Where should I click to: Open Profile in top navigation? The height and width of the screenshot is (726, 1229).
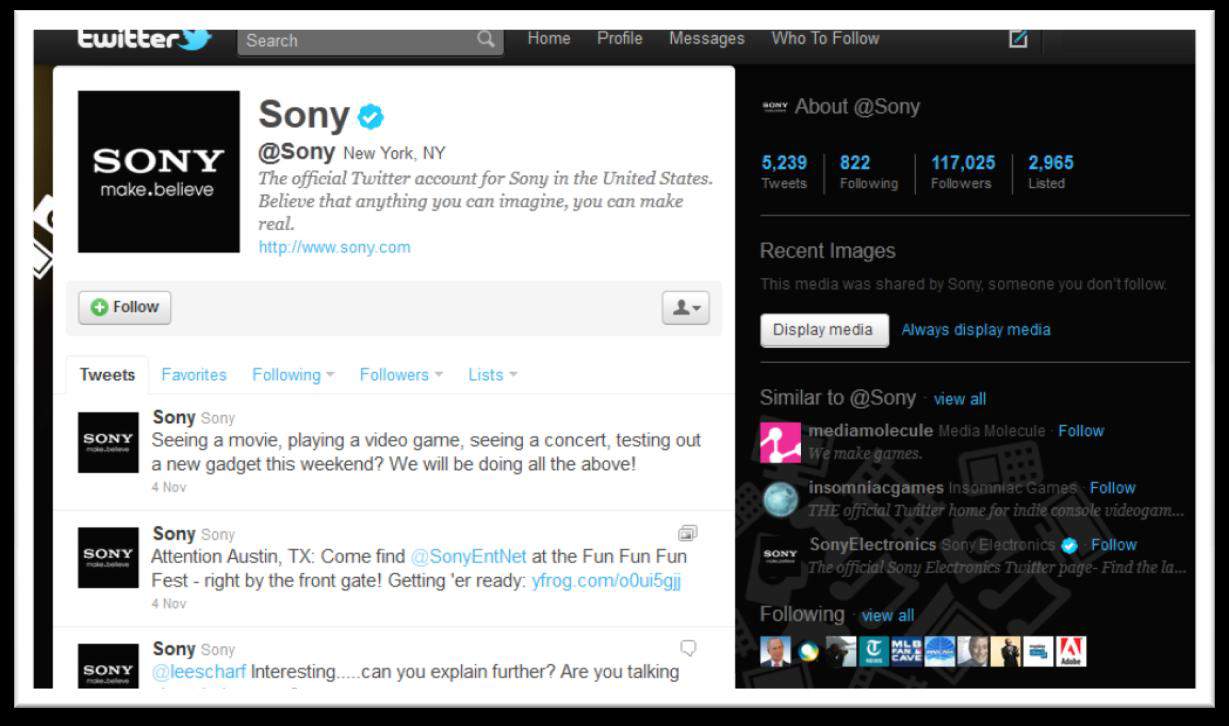[x=619, y=39]
